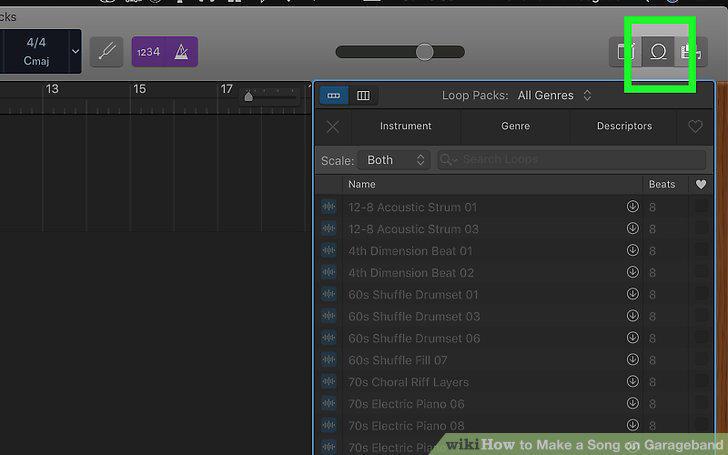Click the Search Loops field
This screenshot has width=728, height=455.
coord(572,160)
